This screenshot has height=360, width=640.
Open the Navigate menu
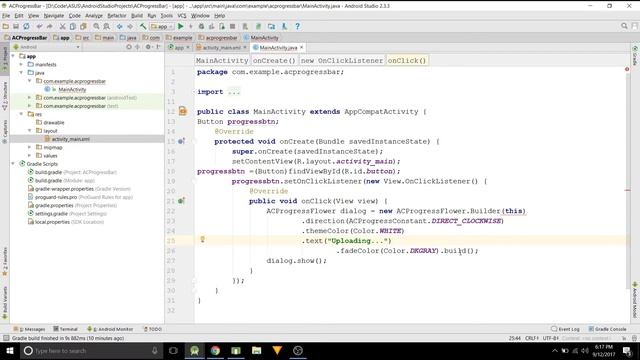coord(54,16)
